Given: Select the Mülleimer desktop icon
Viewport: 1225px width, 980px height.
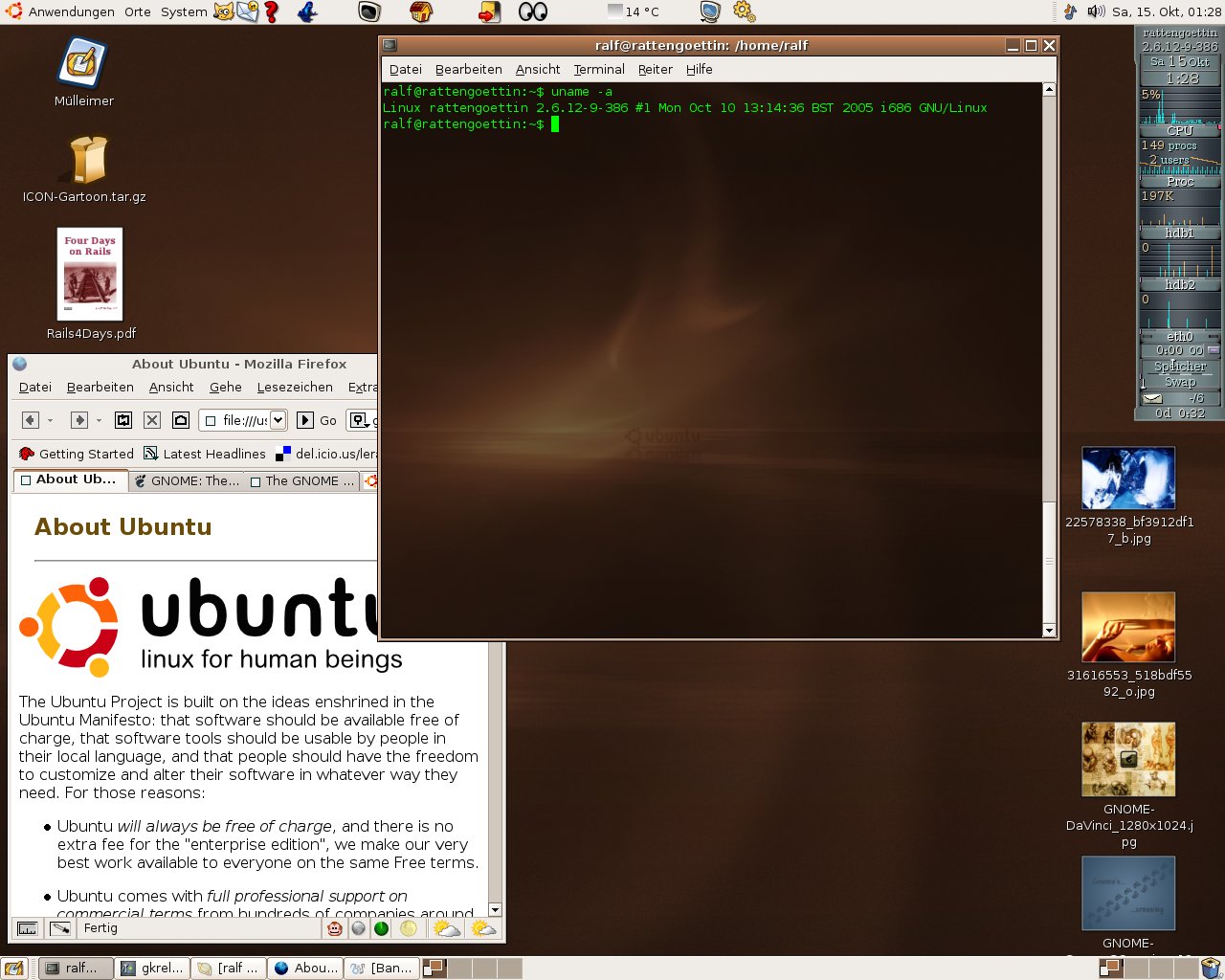Looking at the screenshot, I should click(x=83, y=72).
